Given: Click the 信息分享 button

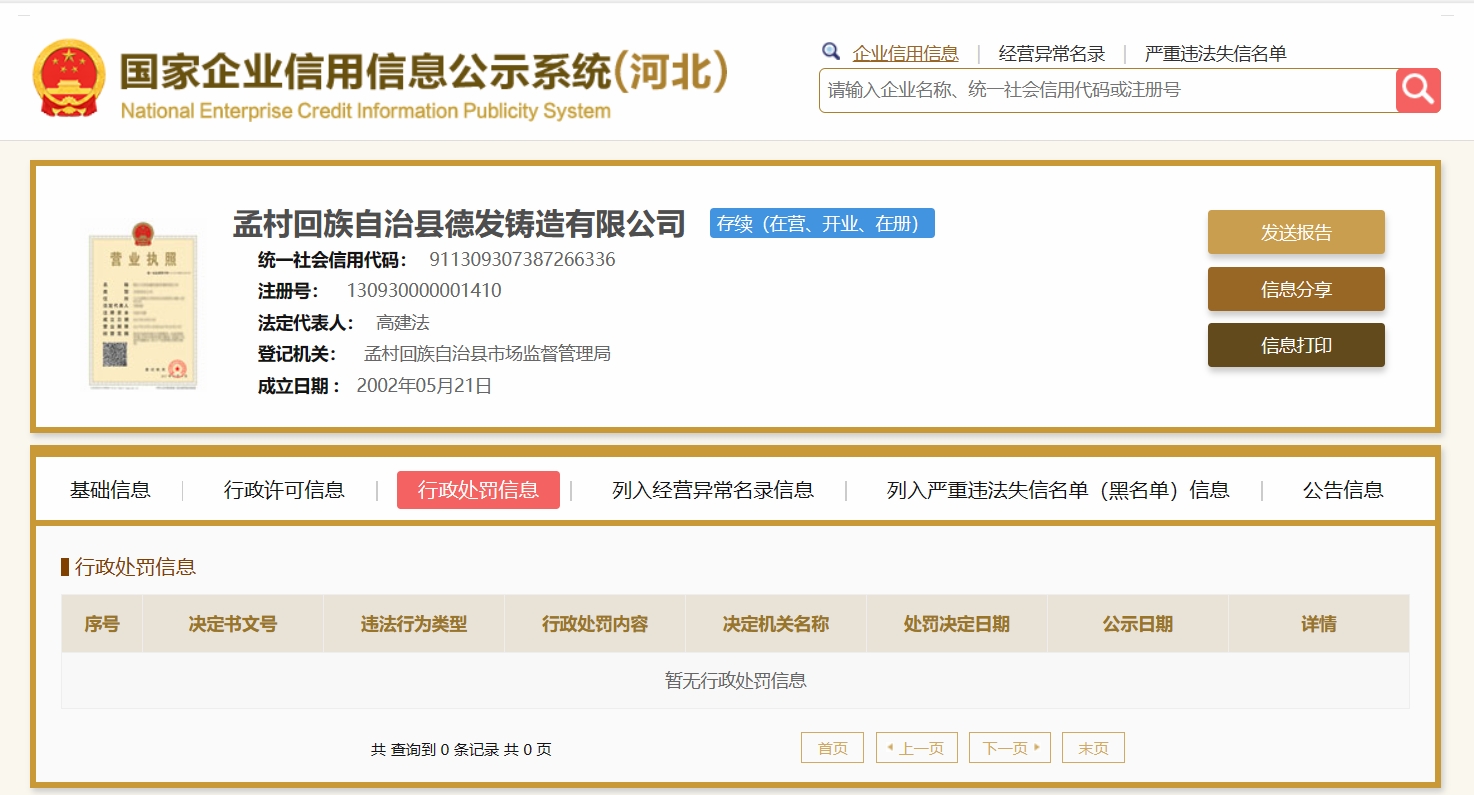Looking at the screenshot, I should (x=1296, y=289).
